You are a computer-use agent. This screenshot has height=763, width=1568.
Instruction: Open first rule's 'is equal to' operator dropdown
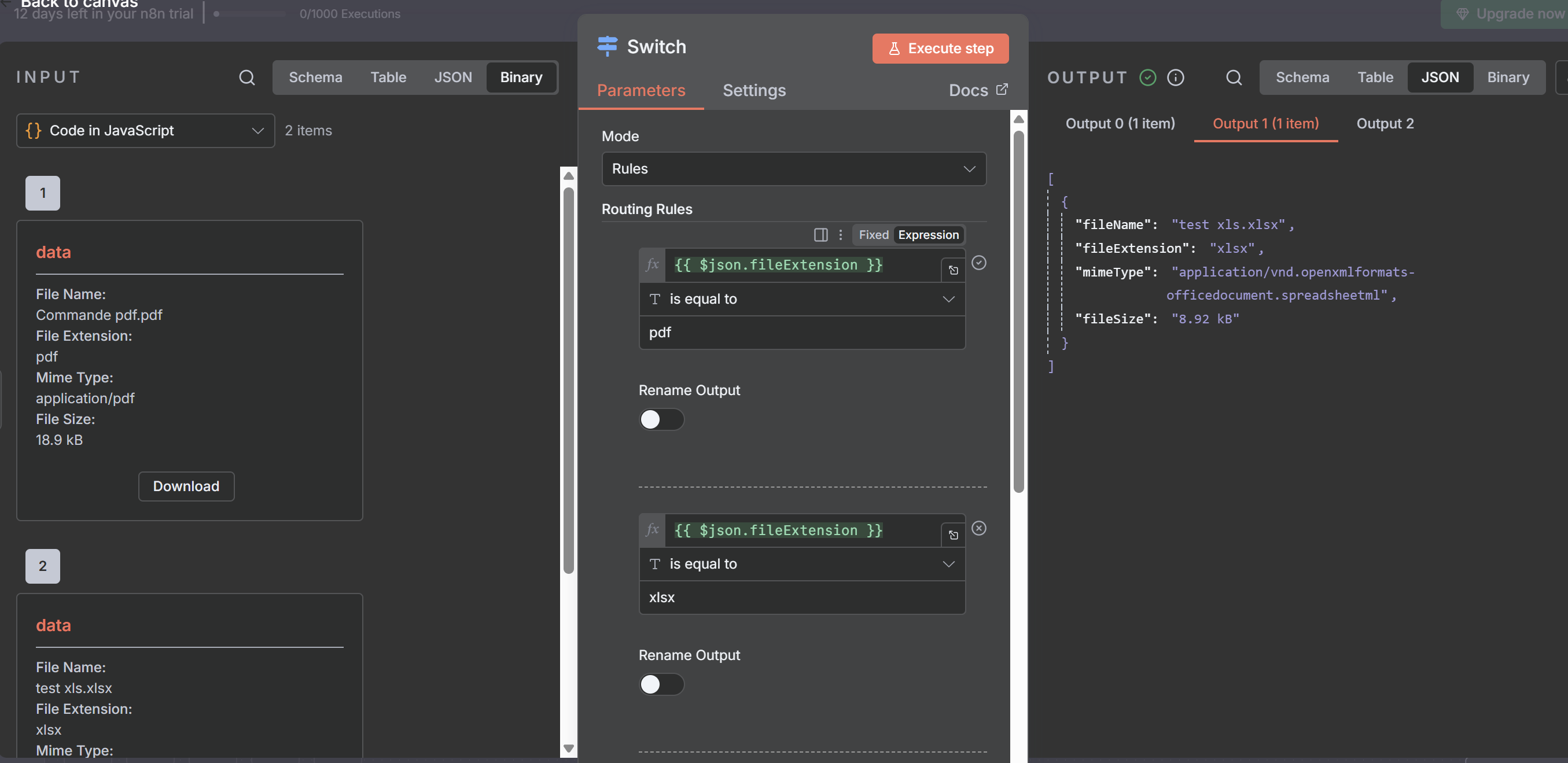click(802, 298)
